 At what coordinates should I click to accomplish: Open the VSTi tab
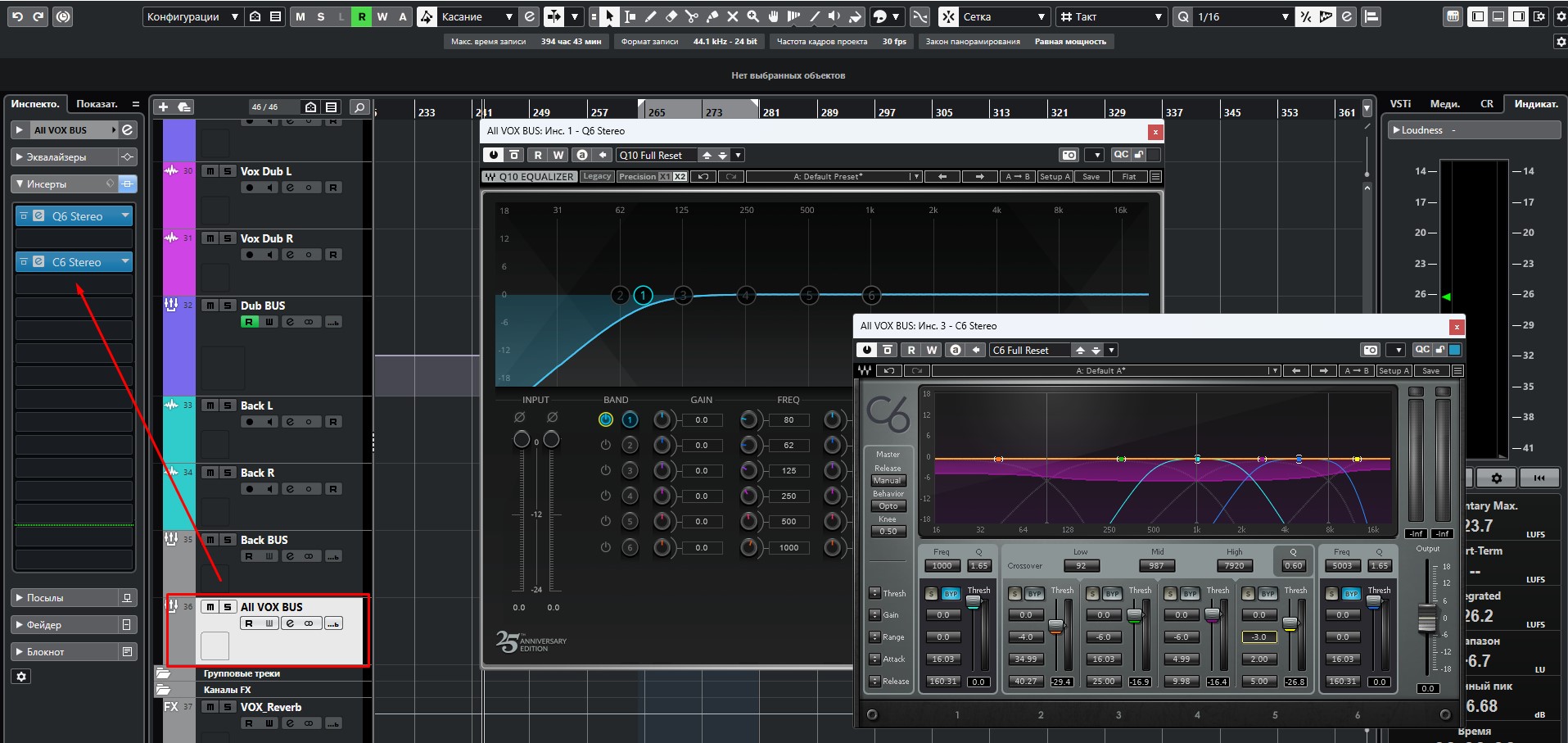coord(1401,104)
